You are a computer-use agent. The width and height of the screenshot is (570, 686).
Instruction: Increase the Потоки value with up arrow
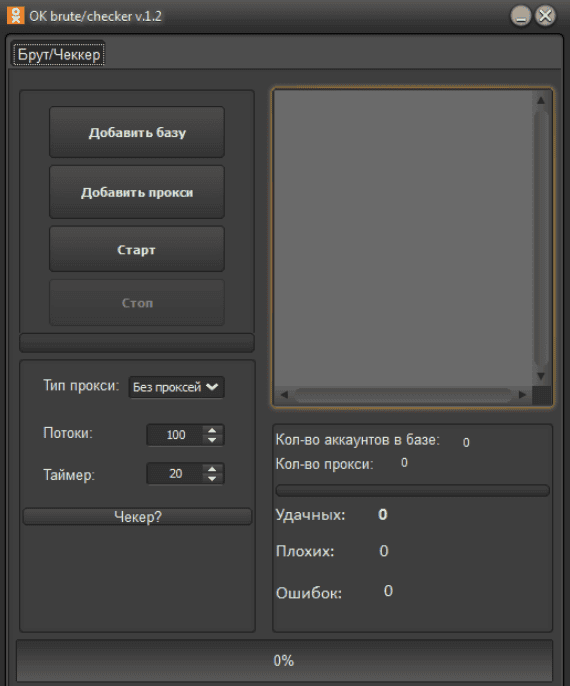pyautogui.click(x=212, y=430)
